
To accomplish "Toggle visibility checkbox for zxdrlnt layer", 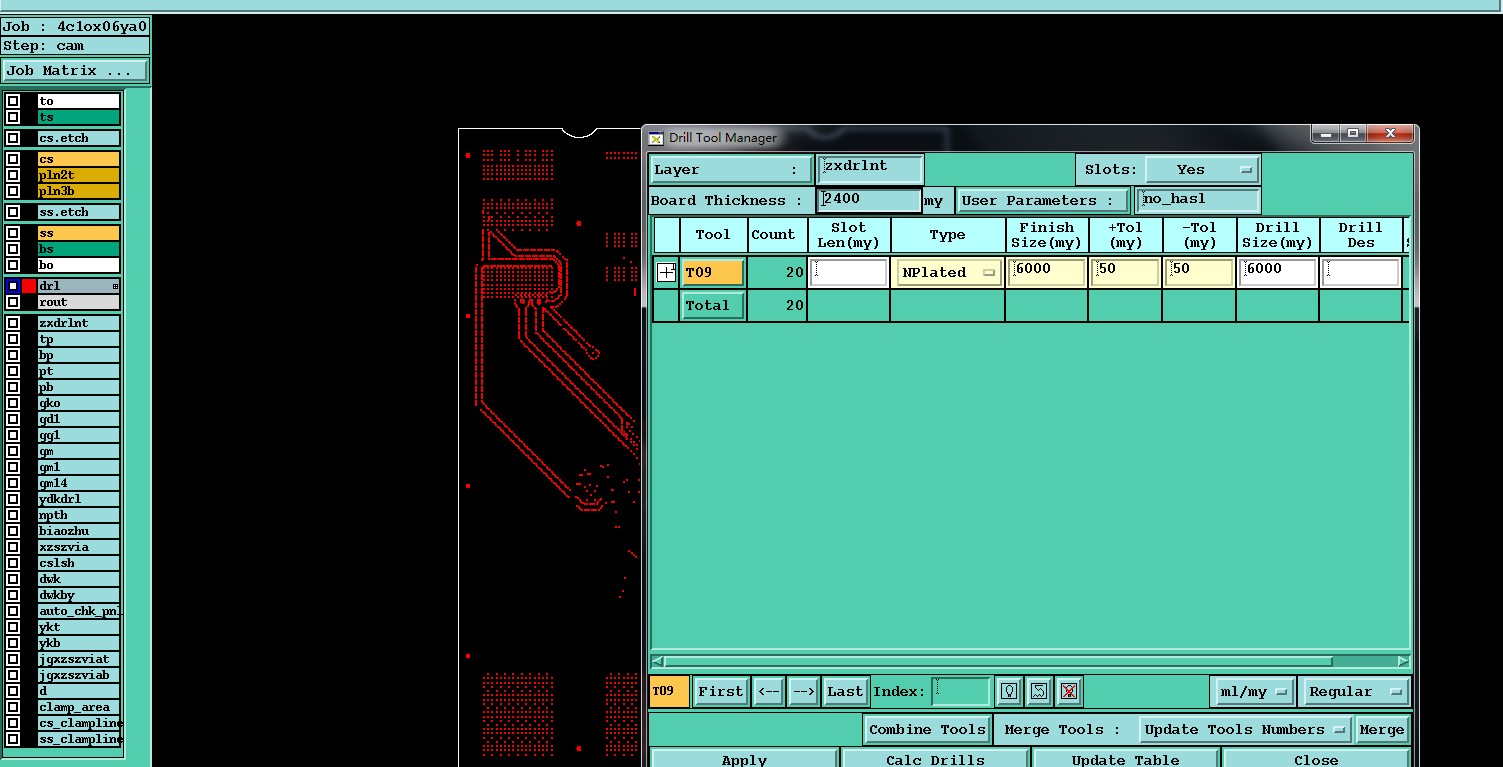I will point(13,323).
